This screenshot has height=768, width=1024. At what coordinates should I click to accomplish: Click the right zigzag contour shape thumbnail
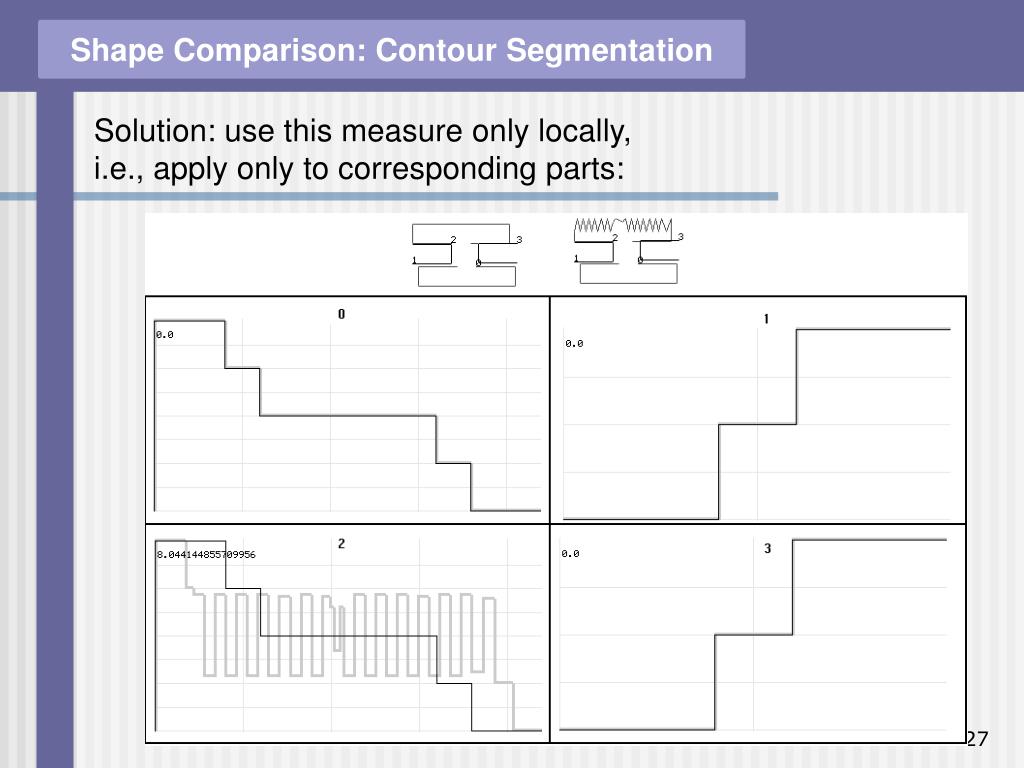tap(628, 251)
